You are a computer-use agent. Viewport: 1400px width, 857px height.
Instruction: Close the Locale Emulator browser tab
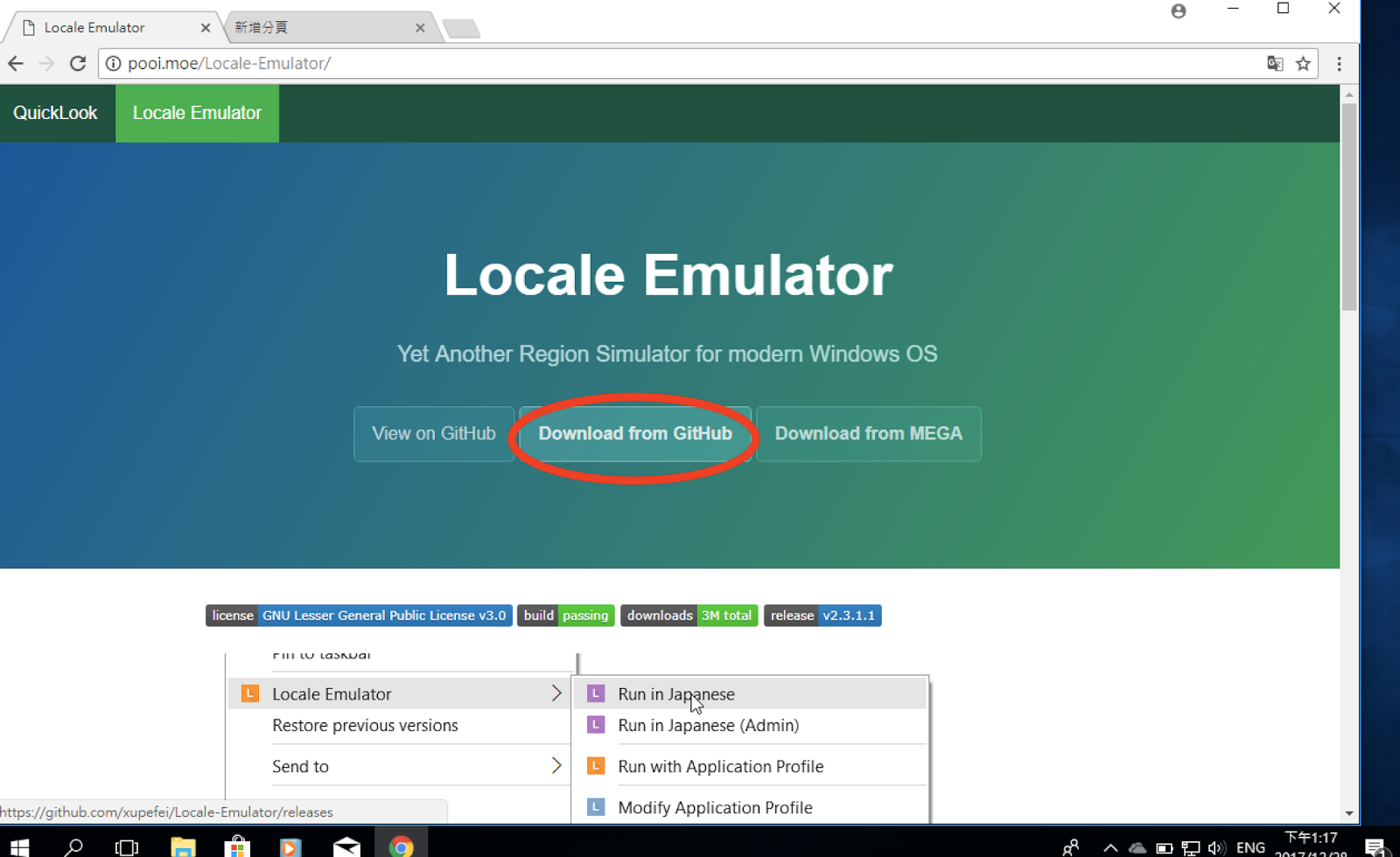click(205, 28)
